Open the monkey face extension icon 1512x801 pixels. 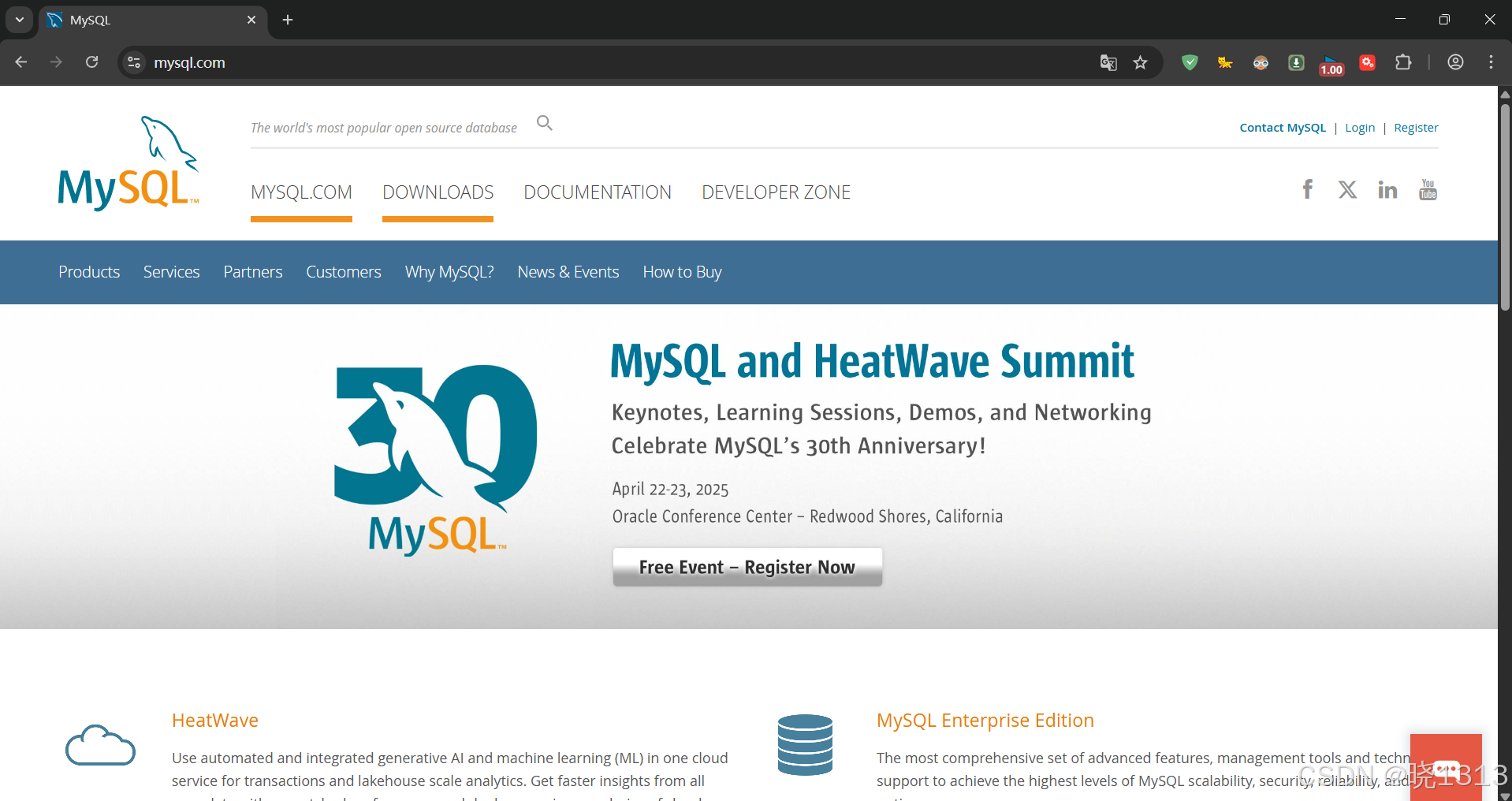pos(1261,62)
